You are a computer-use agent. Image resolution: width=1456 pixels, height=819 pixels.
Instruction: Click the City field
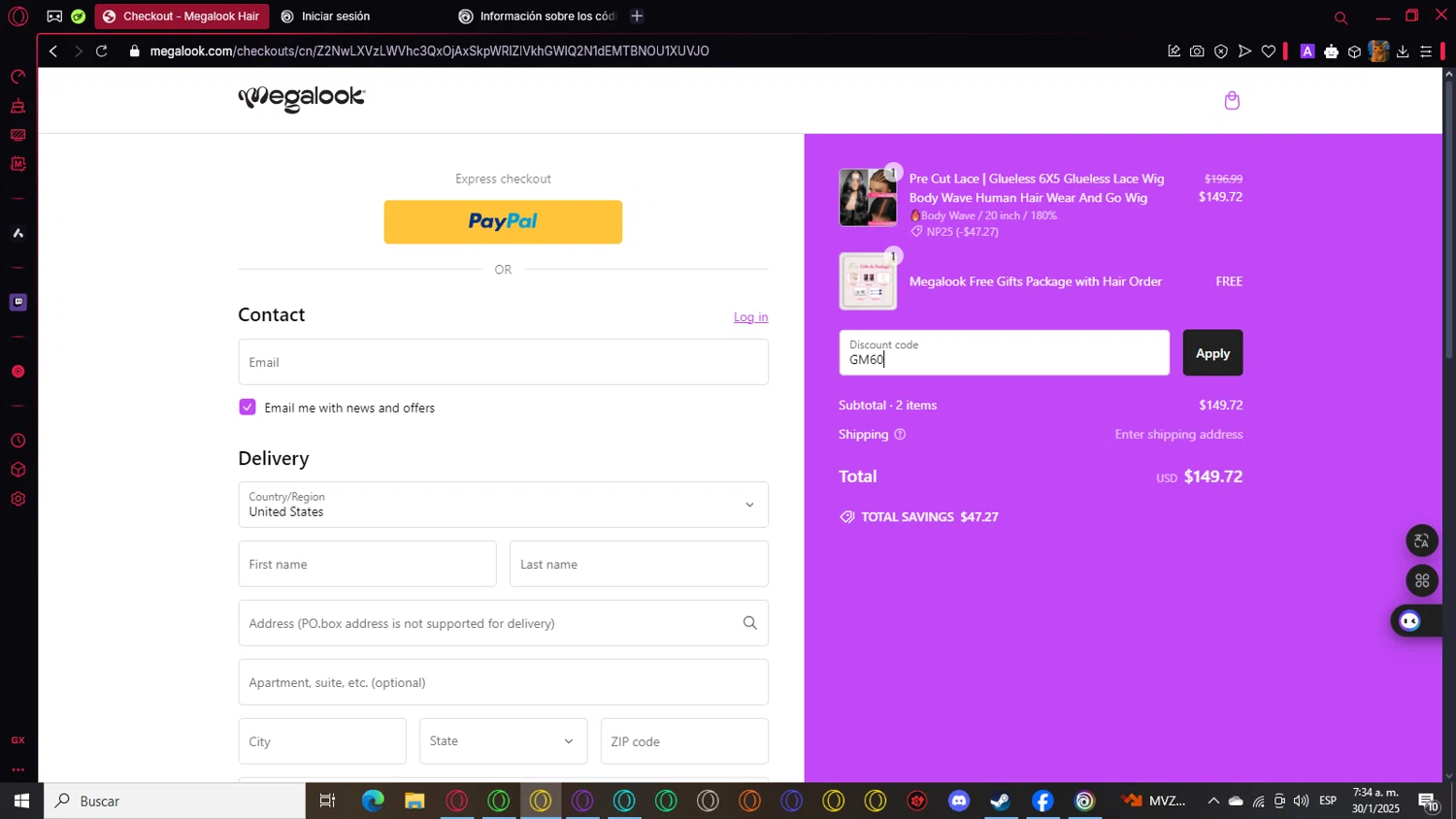(322, 741)
